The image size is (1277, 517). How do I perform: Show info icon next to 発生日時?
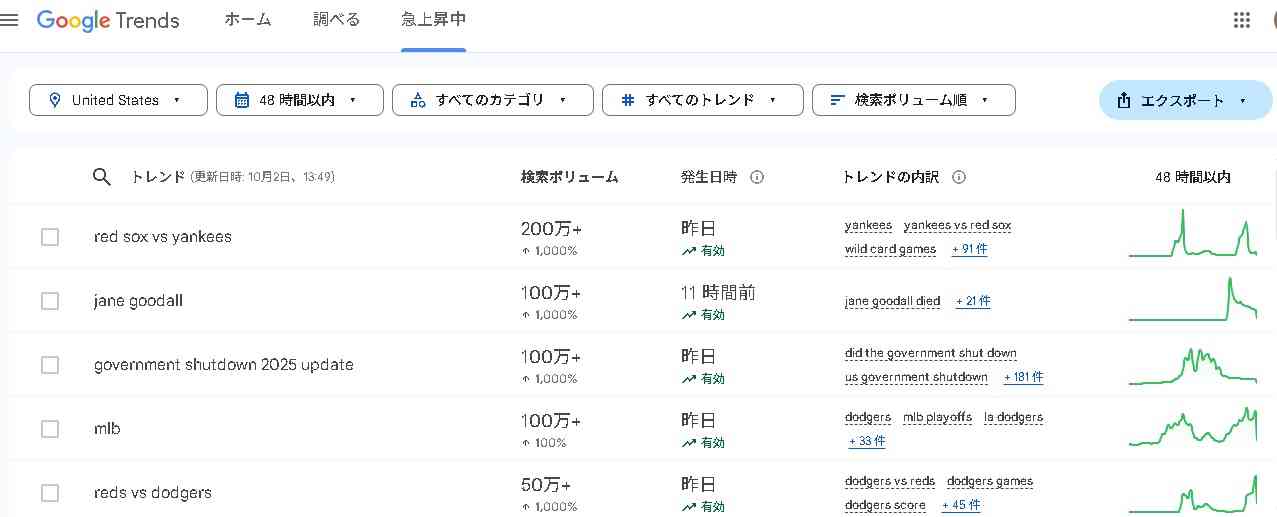(757, 177)
